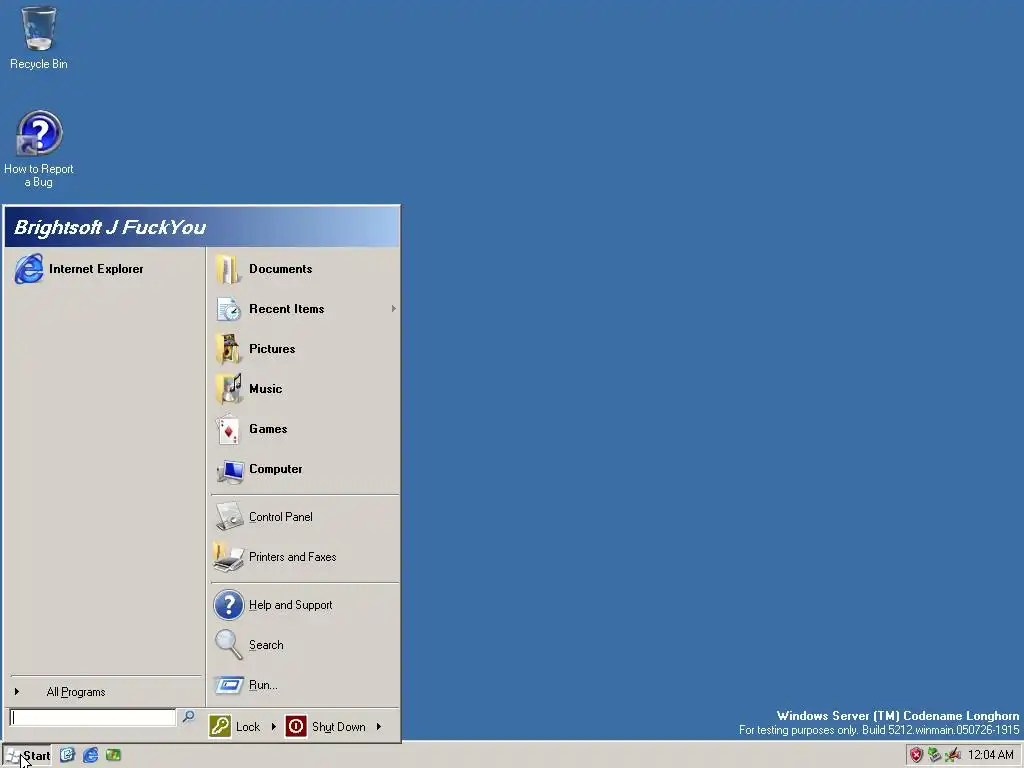The height and width of the screenshot is (768, 1024).
Task: Expand All Programs
Action: (104, 692)
